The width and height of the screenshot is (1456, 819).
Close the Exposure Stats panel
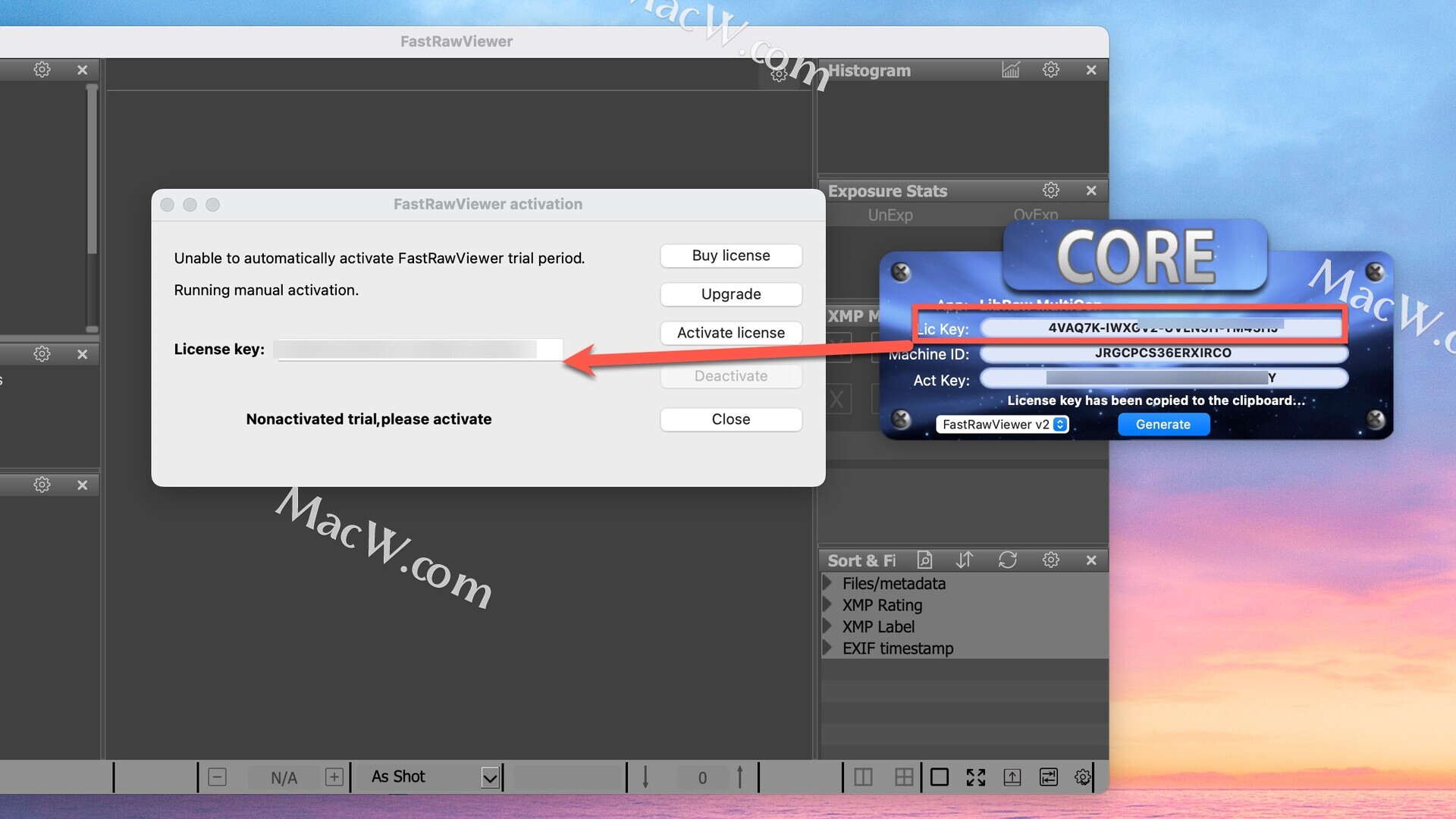(1090, 191)
